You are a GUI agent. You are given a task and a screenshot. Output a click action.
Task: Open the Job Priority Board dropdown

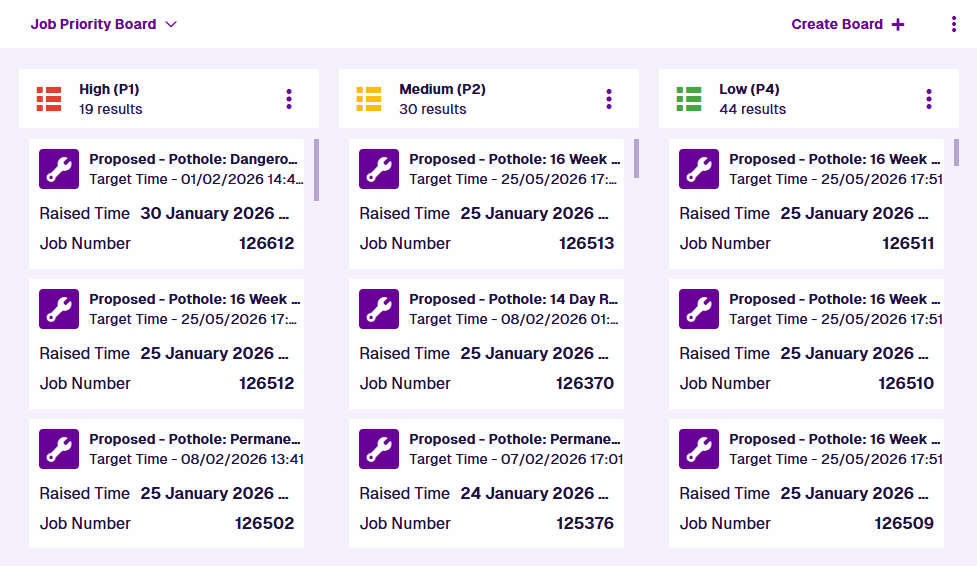tap(104, 24)
